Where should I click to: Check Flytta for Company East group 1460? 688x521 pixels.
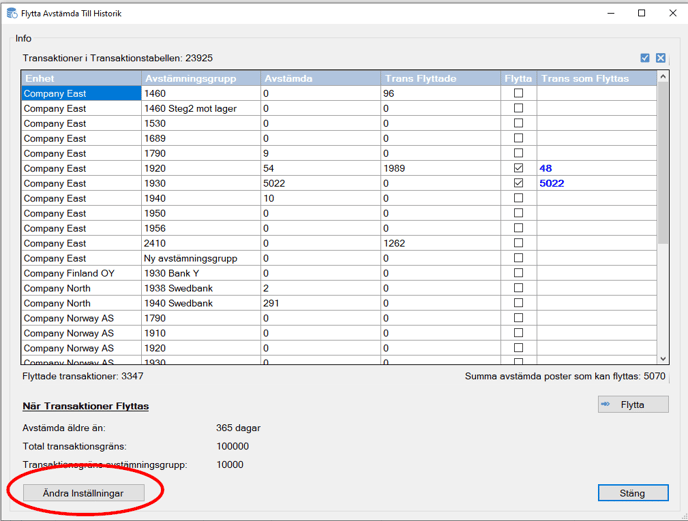pos(518,93)
